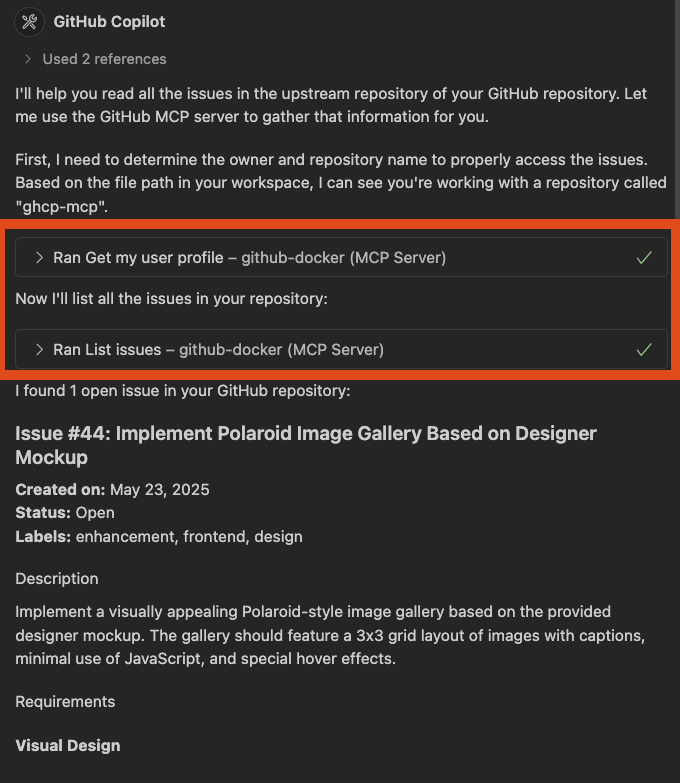The width and height of the screenshot is (680, 783).
Task: Click the Issue #44 heading title
Action: 306,445
